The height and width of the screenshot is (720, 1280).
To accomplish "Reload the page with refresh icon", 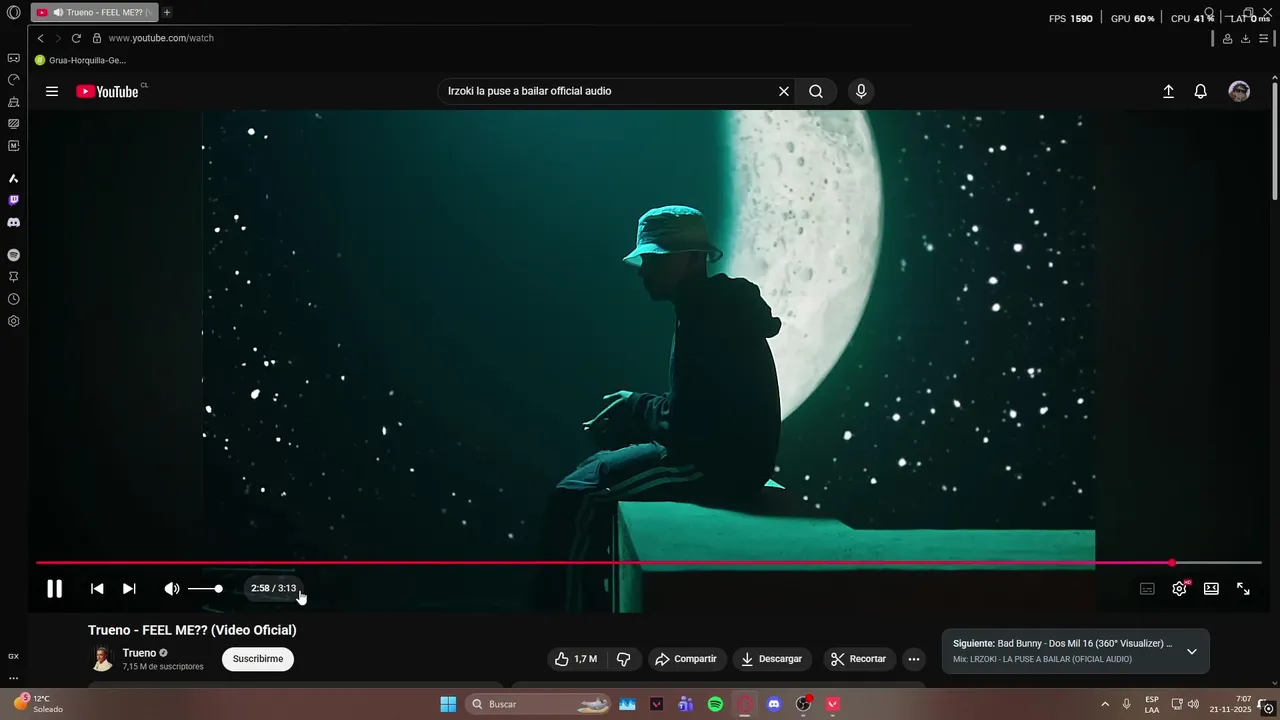I will pyautogui.click(x=76, y=38).
